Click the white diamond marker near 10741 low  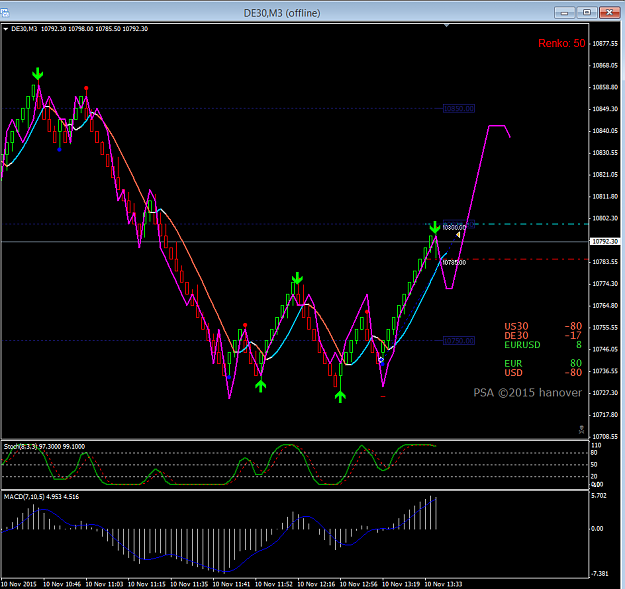tap(381, 360)
